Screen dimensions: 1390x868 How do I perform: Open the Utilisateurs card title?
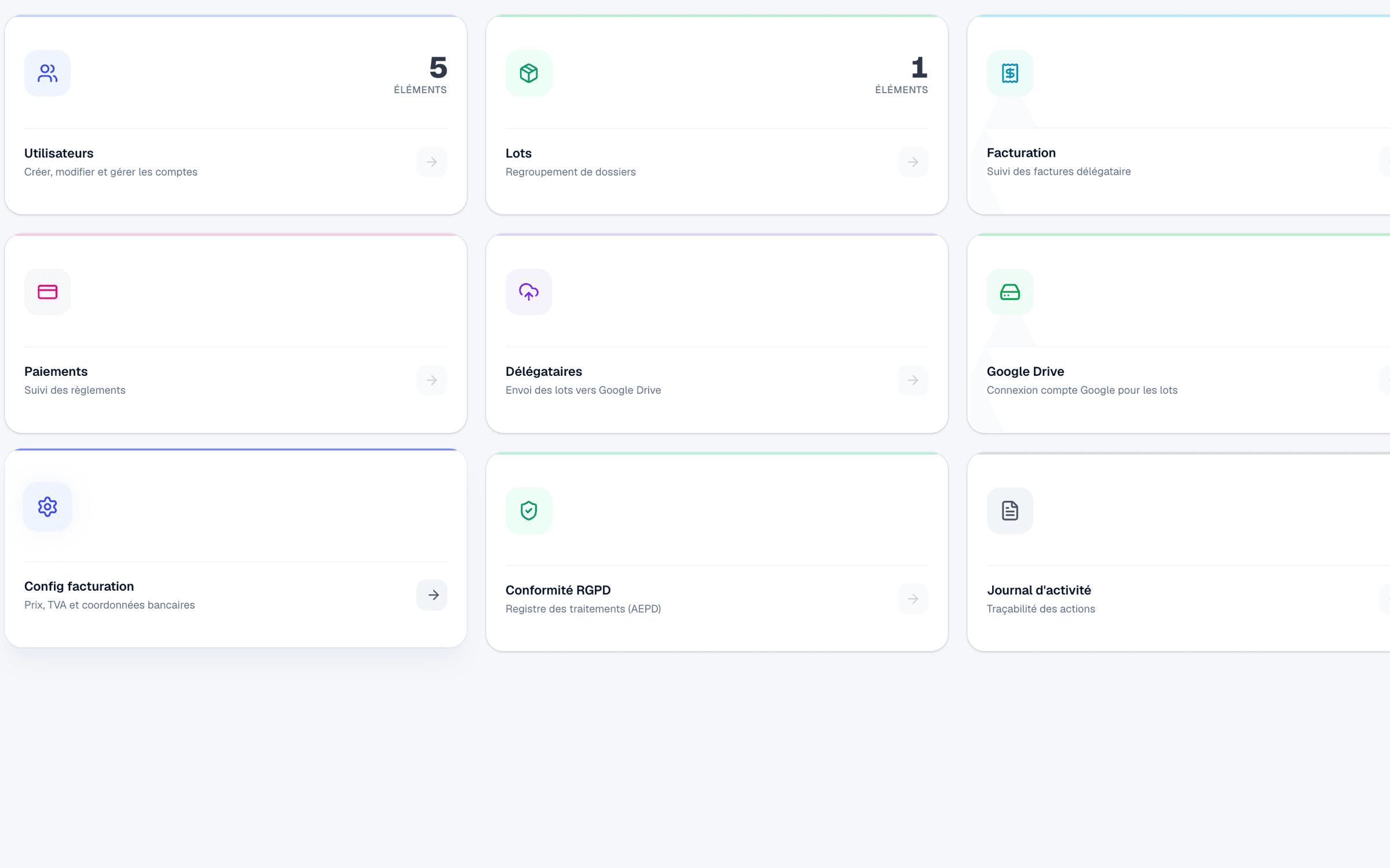pos(59,153)
